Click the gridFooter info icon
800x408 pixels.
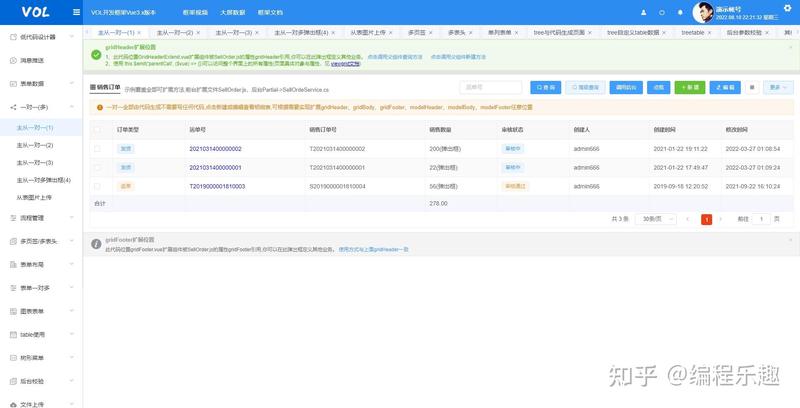(x=96, y=244)
